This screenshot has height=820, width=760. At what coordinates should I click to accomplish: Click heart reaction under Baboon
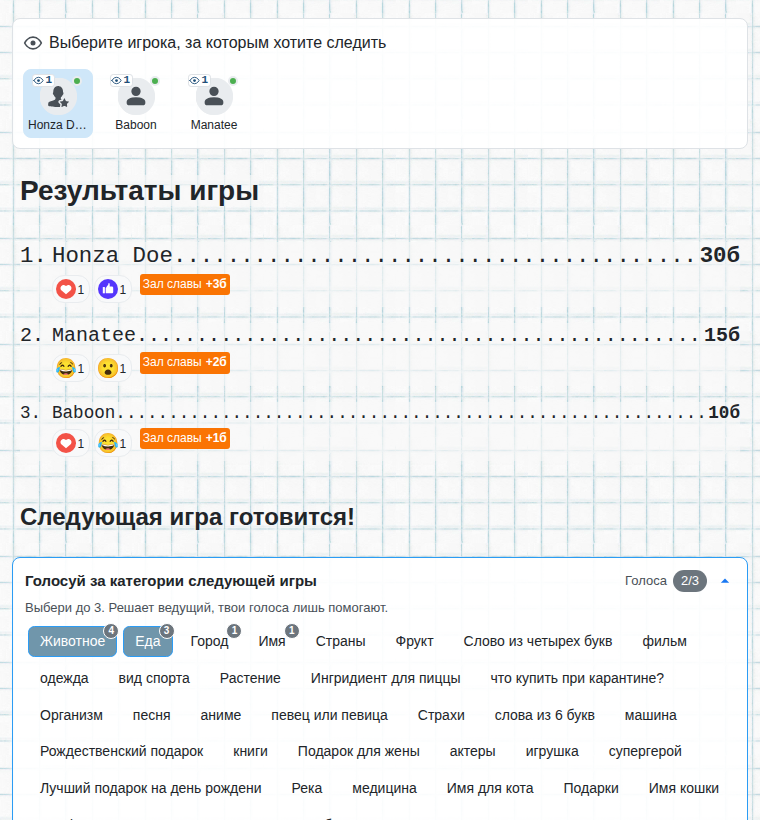[71, 443]
